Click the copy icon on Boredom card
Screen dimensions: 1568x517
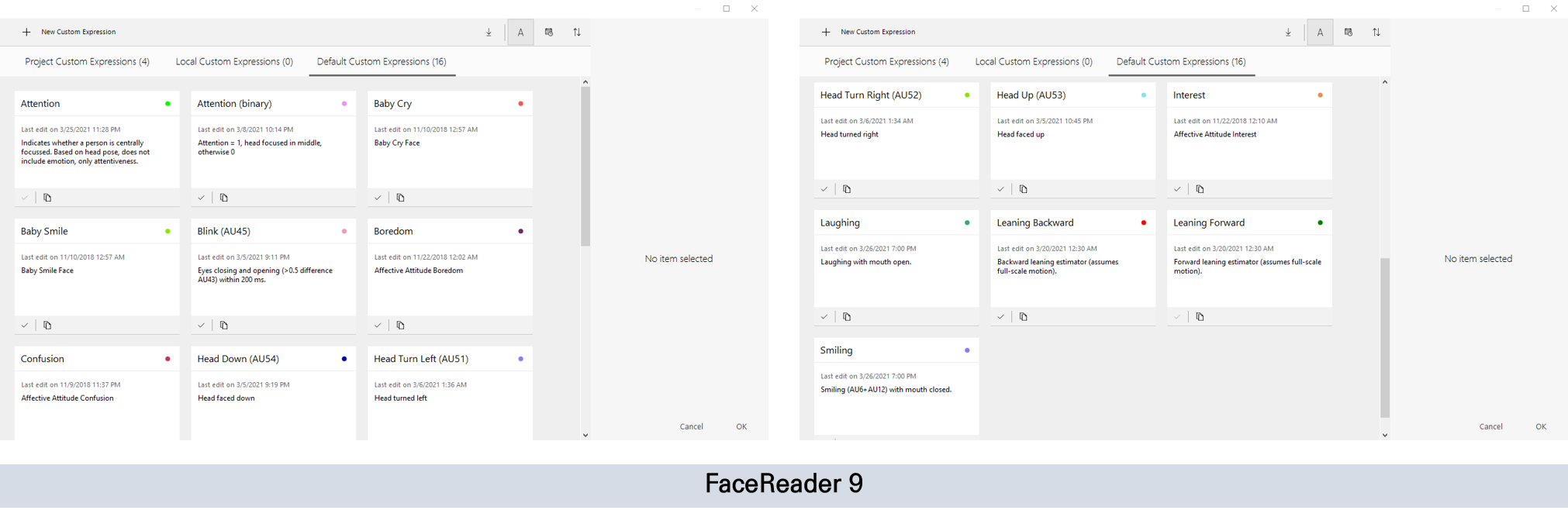click(x=401, y=326)
